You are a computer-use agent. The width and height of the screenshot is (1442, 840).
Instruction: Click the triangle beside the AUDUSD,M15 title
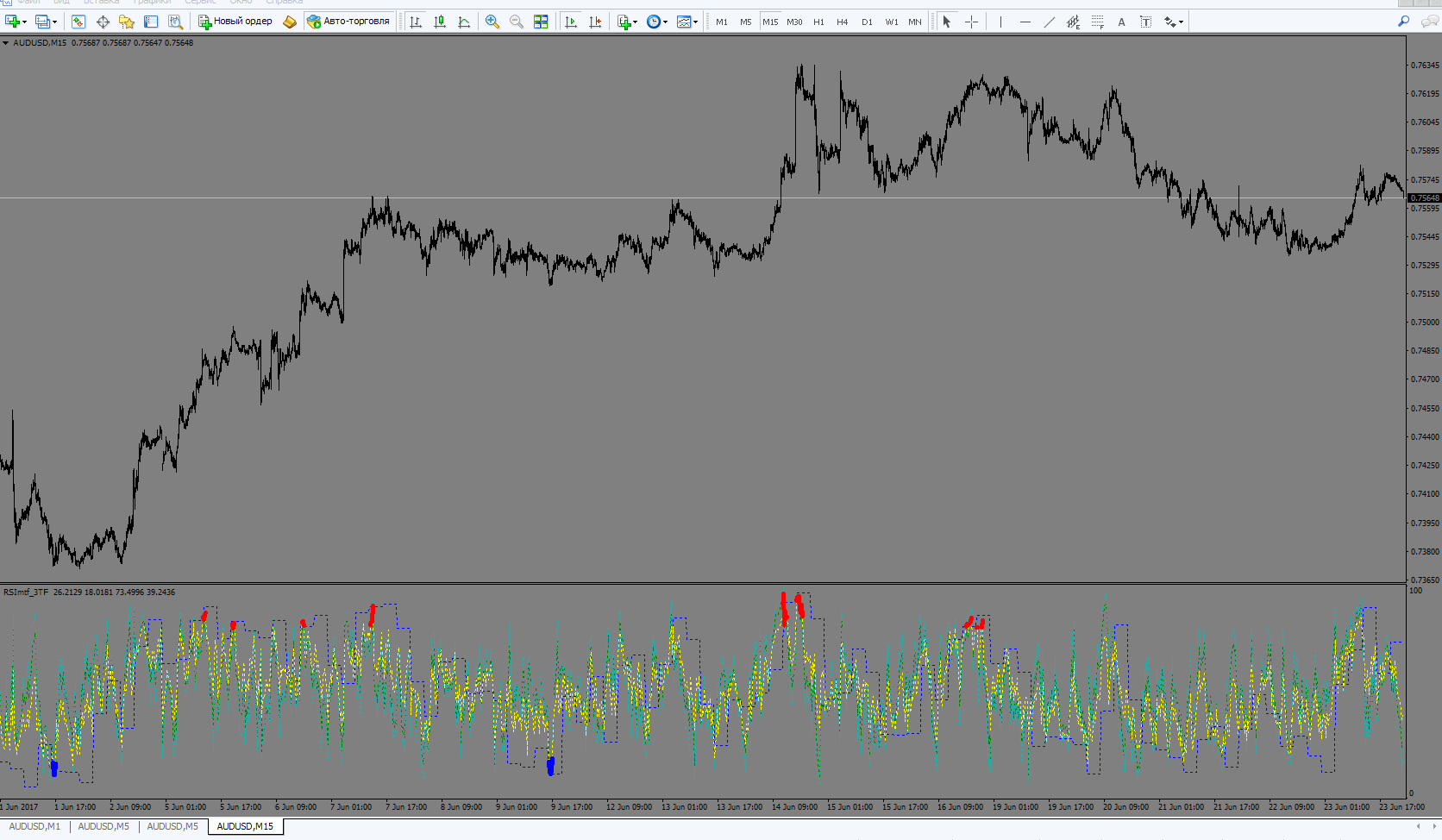pyautogui.click(x=5, y=43)
